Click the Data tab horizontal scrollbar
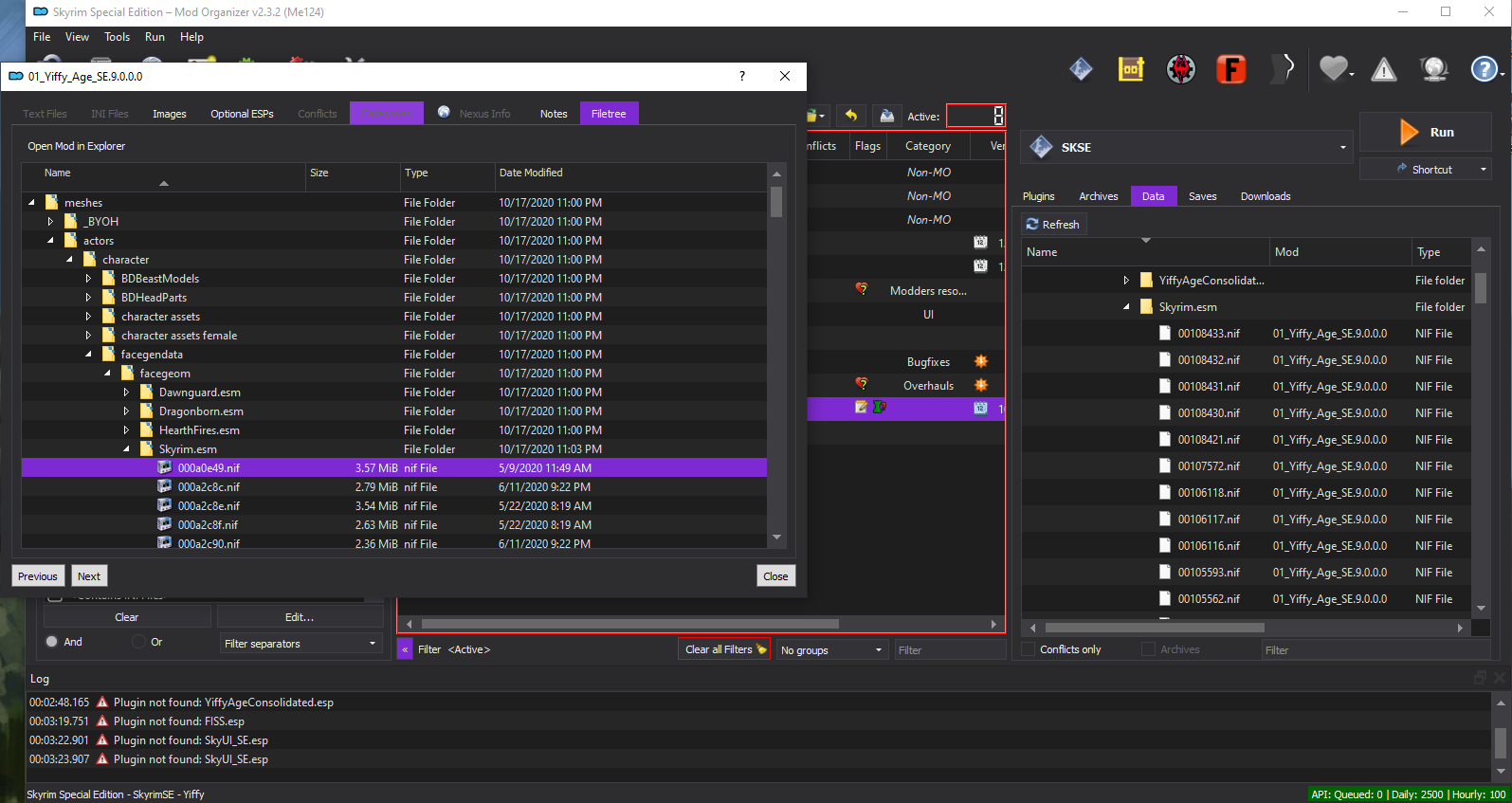The height and width of the screenshot is (803, 1512). tap(1155, 628)
